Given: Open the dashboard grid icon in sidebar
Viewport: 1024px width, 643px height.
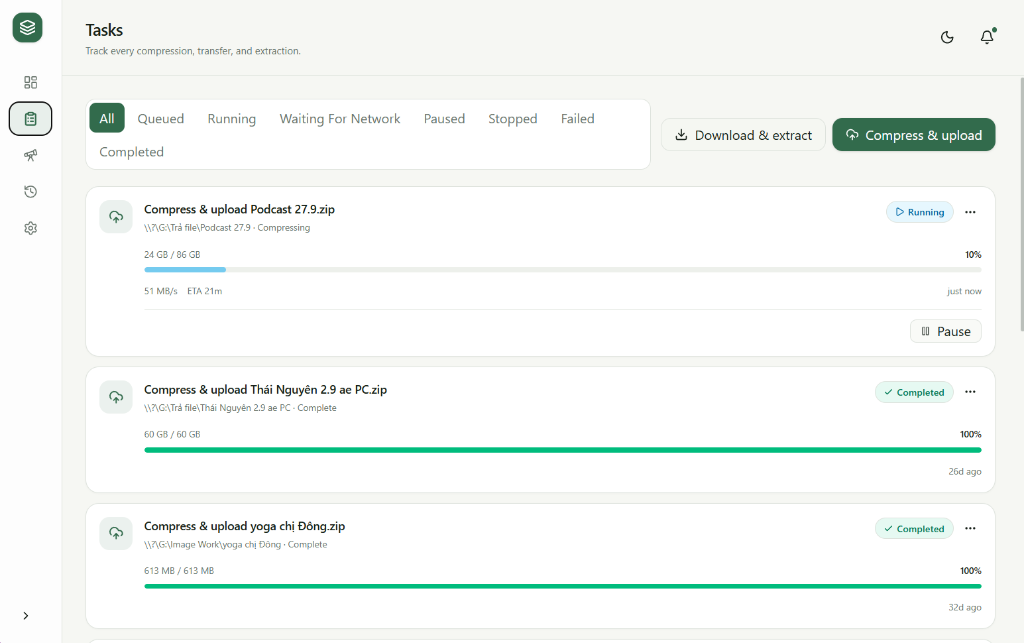Looking at the screenshot, I should click(x=30, y=82).
